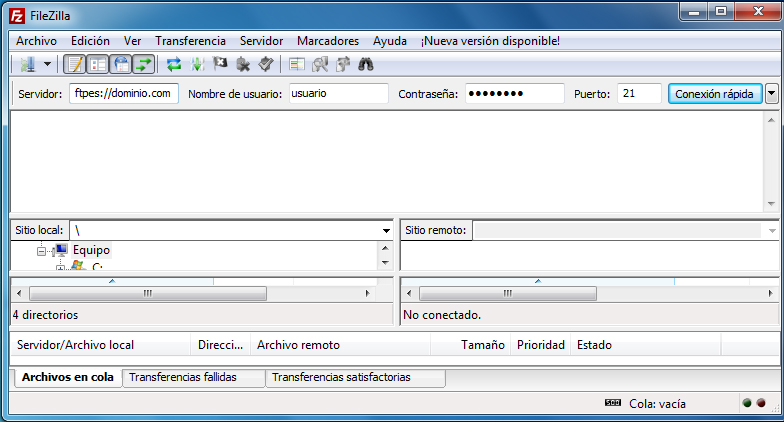This screenshot has width=784, height=422.
Task: Click scroll up arrow in local tree
Action: coord(386,248)
